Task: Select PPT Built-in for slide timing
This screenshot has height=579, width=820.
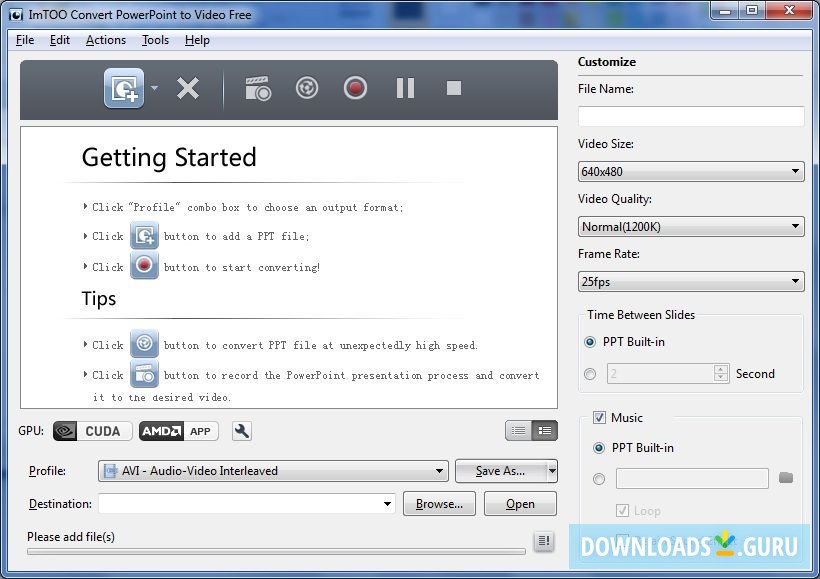Action: pos(590,342)
